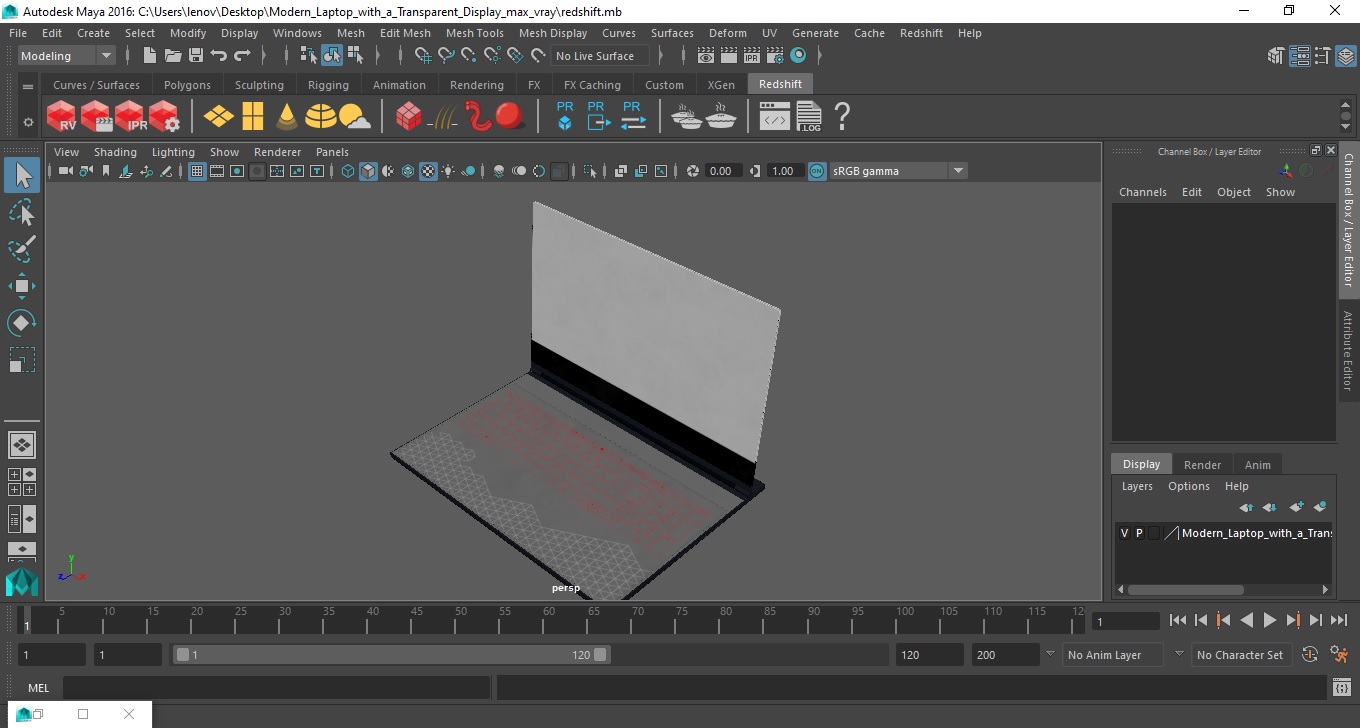Toggle use all lights bulb button
Image resolution: width=1360 pixels, height=728 pixels.
[x=448, y=171]
